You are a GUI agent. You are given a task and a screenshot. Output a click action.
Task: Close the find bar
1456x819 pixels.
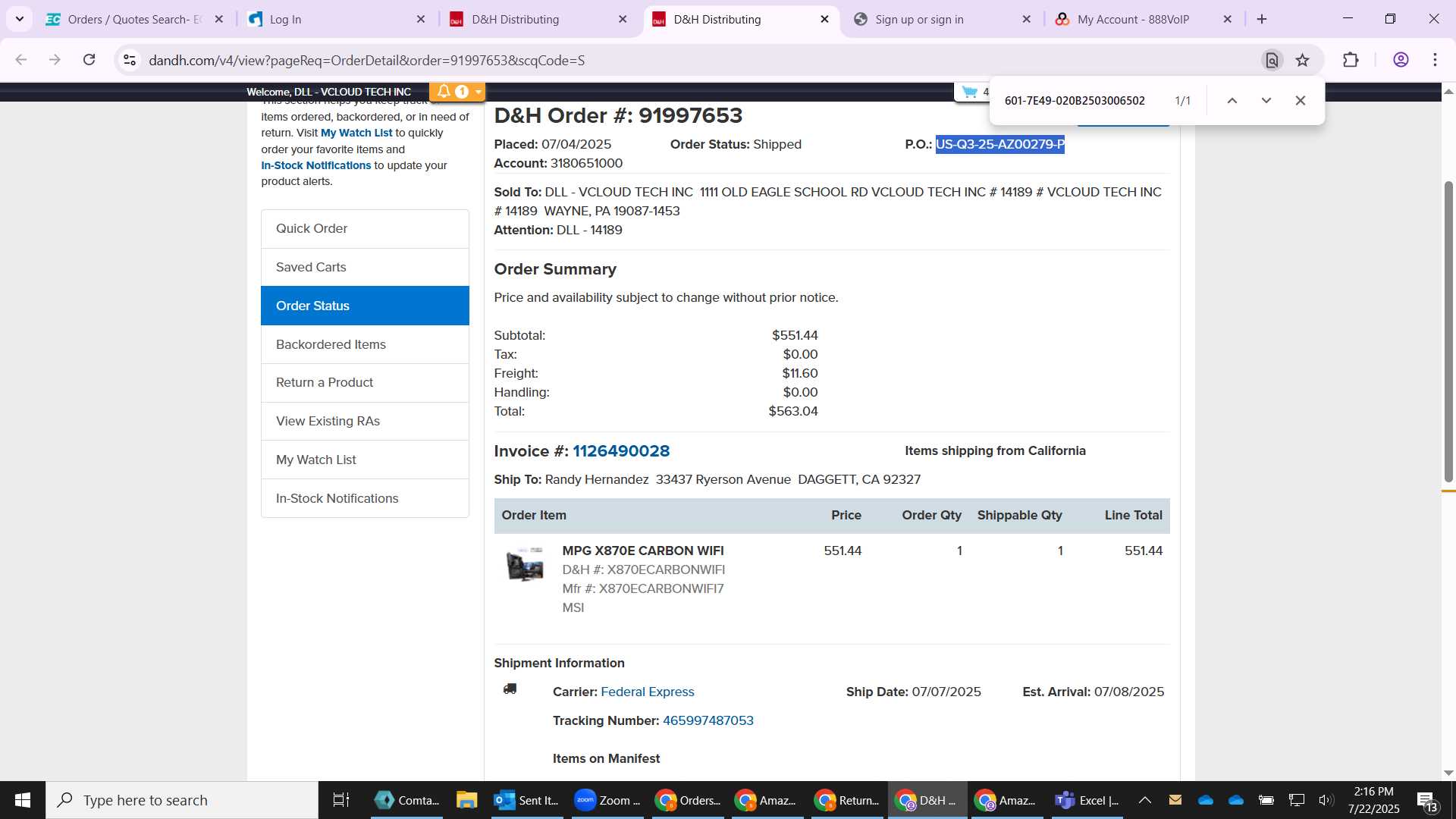pyautogui.click(x=1301, y=100)
